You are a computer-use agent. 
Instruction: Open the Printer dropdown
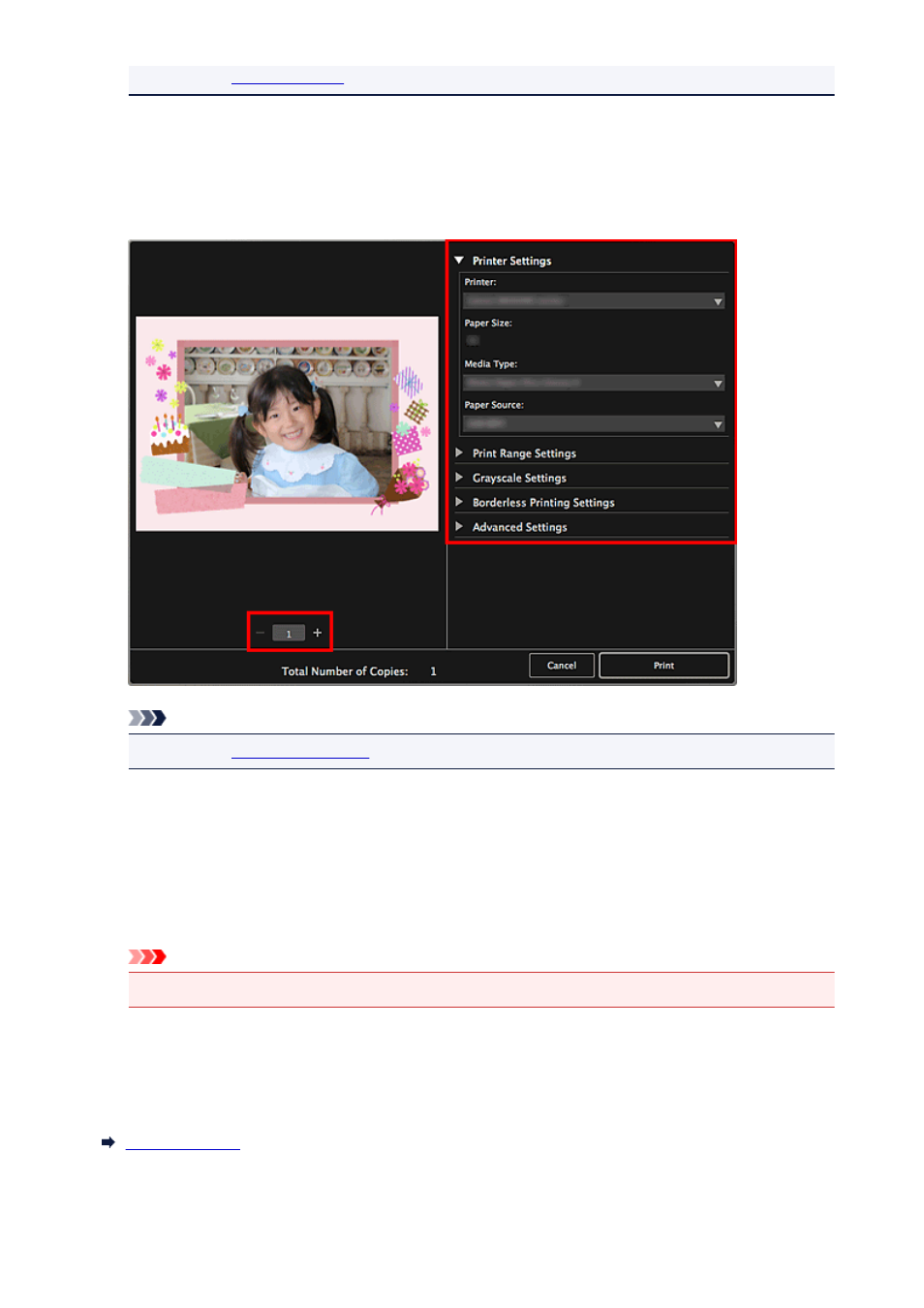coord(594,301)
